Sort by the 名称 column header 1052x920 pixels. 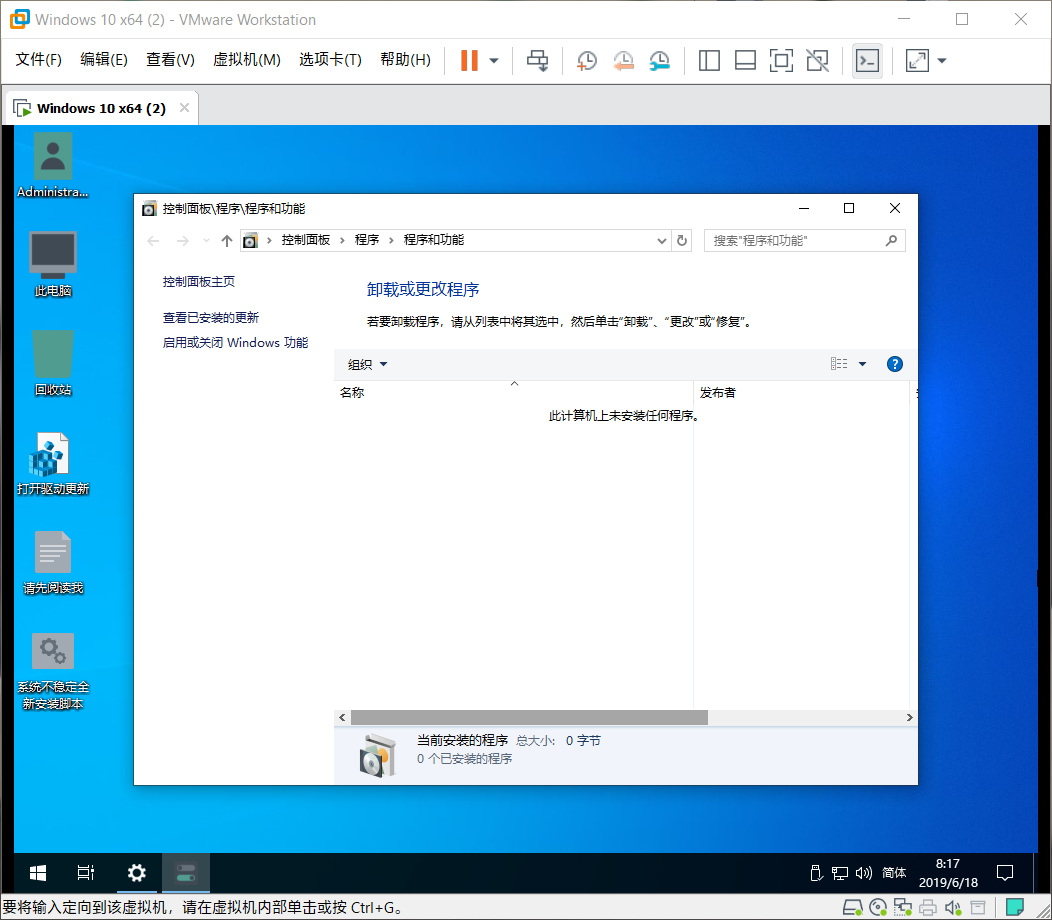pyautogui.click(x=513, y=392)
